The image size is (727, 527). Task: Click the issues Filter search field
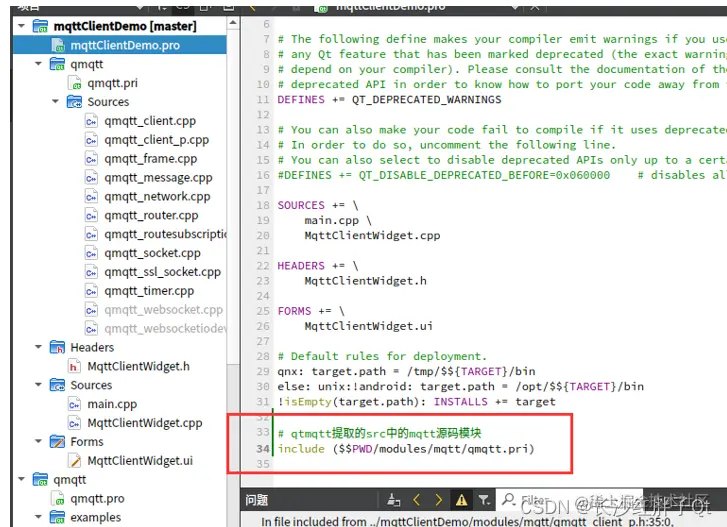coord(570,500)
